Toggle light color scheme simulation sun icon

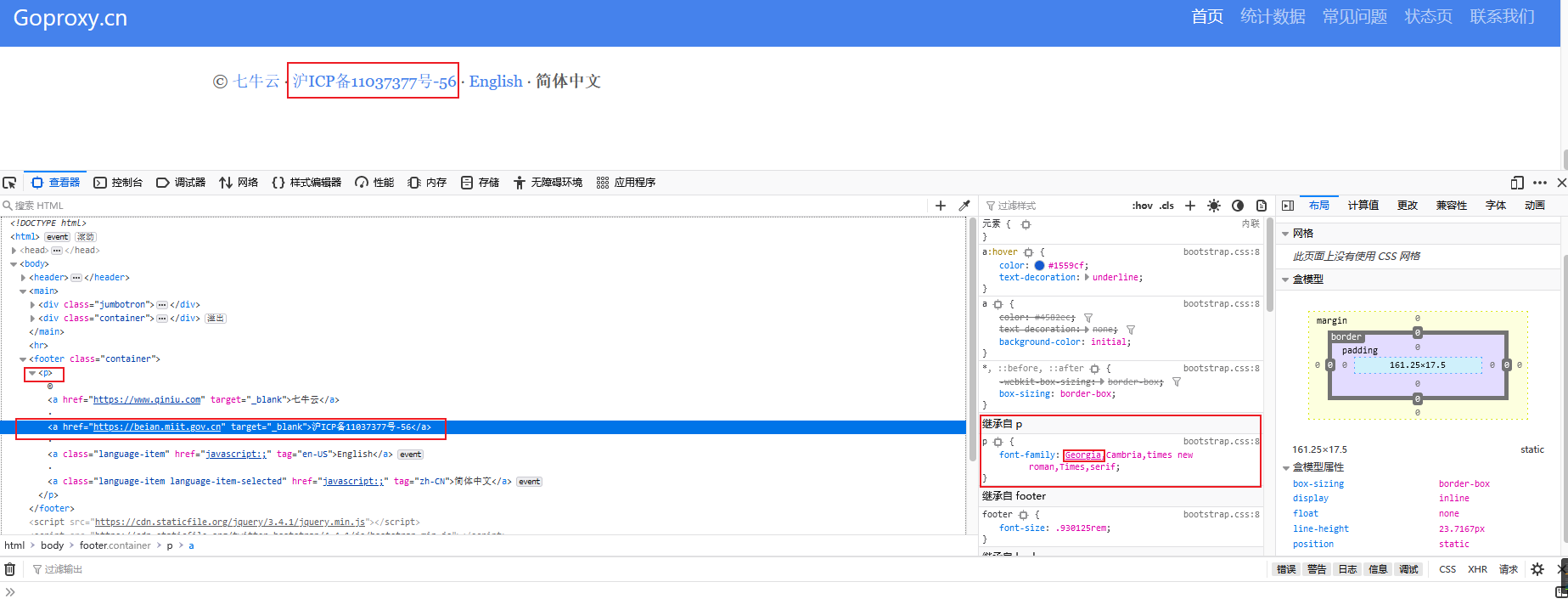(x=1214, y=206)
